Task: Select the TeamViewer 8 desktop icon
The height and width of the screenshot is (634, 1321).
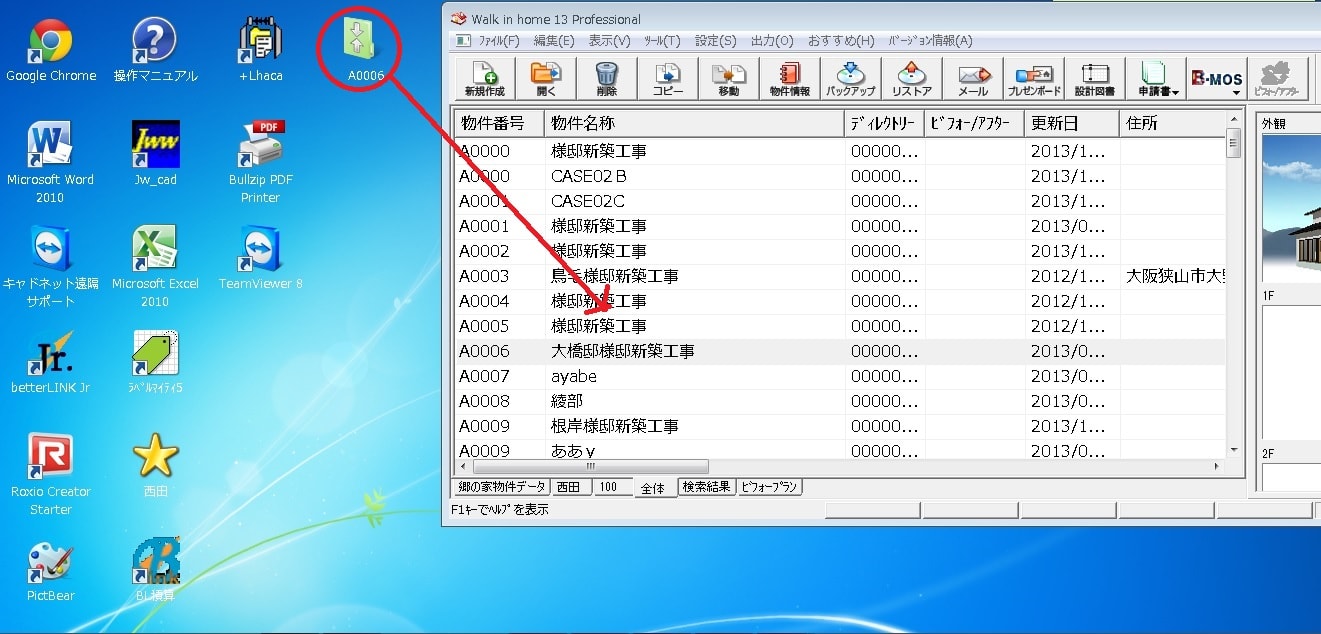Action: point(260,258)
